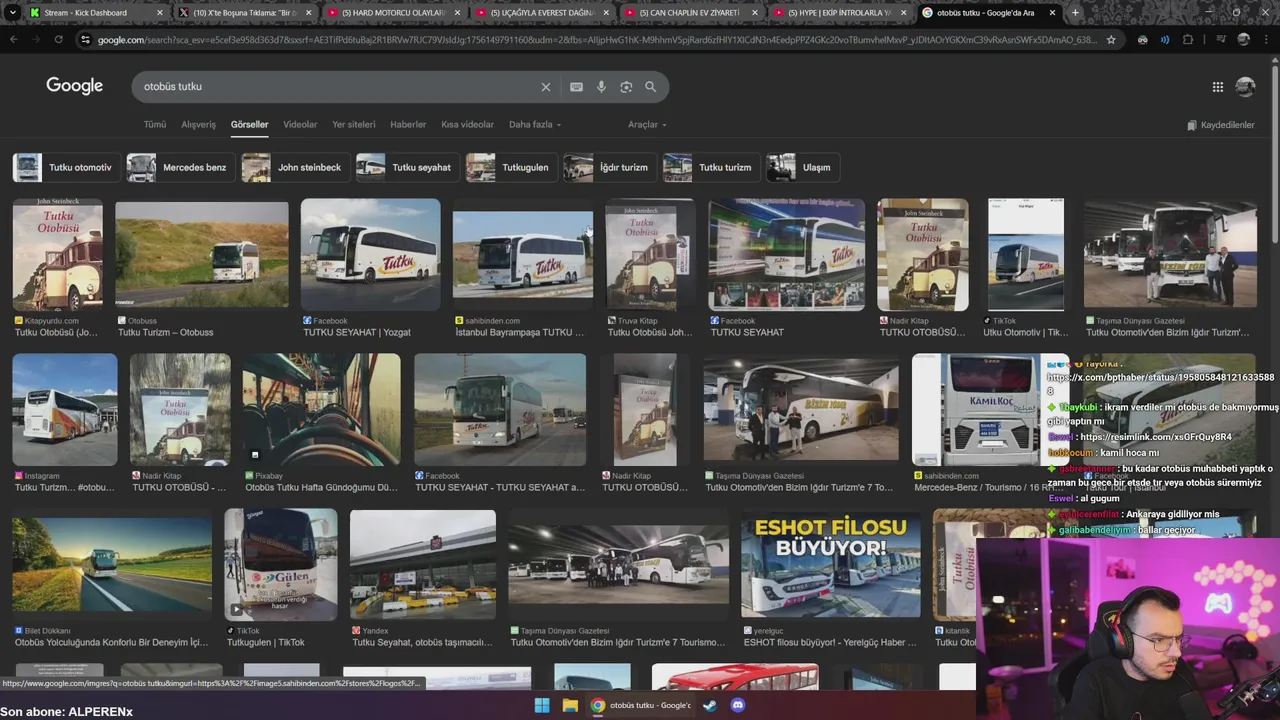Reload the page
Screen dimensions: 1280x720
click(x=59, y=39)
